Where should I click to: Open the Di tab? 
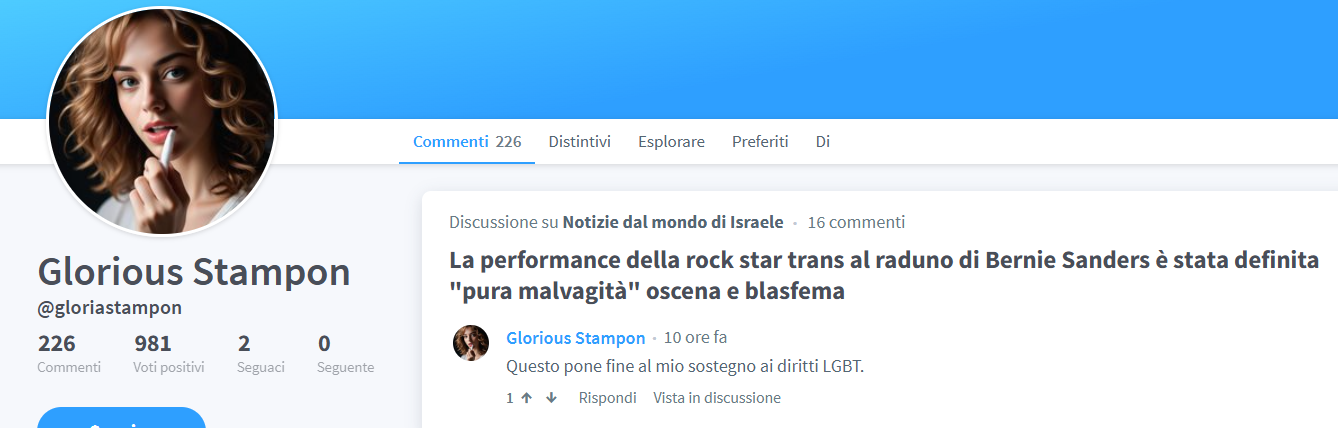point(823,142)
